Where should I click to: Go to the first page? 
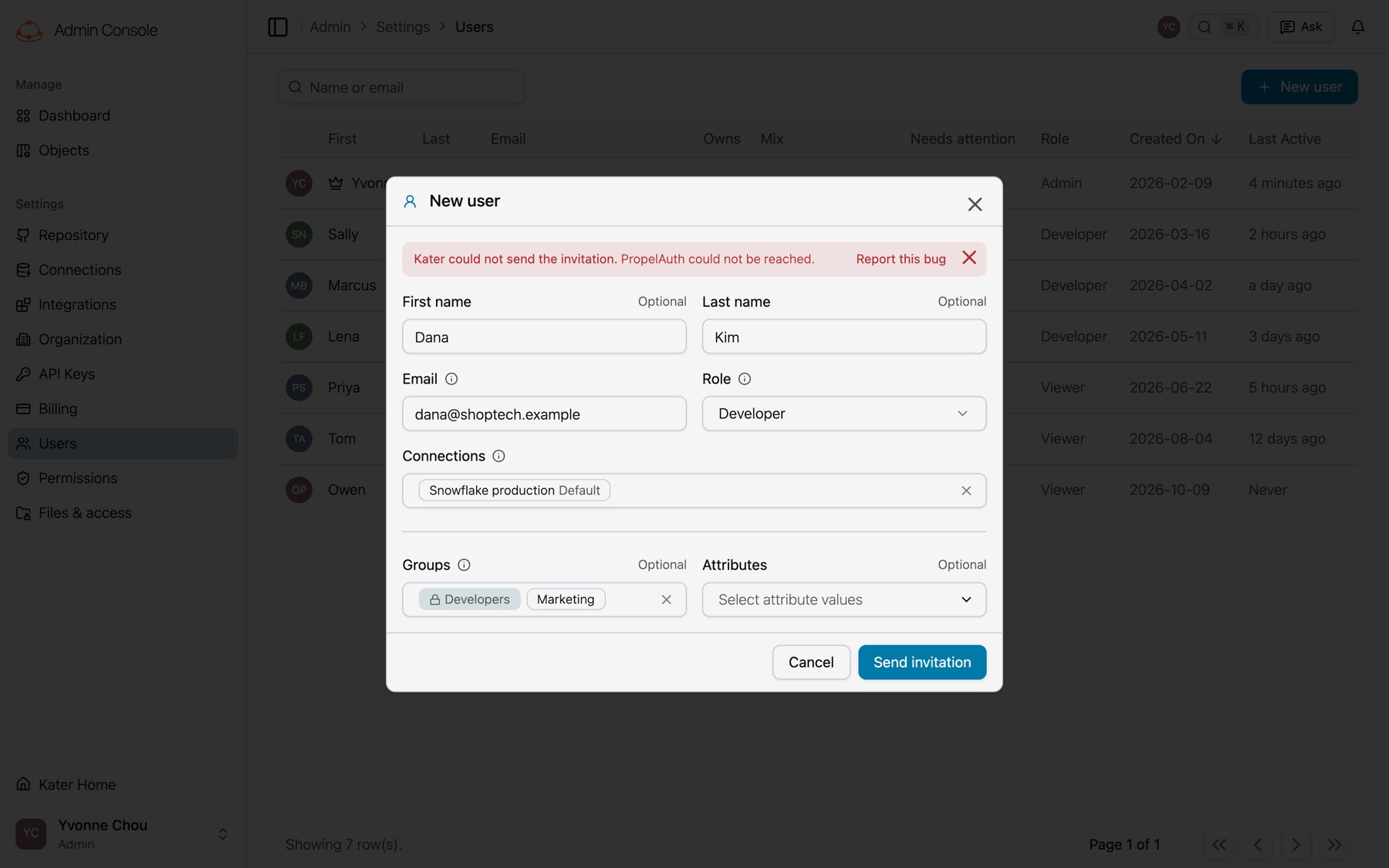(1219, 845)
